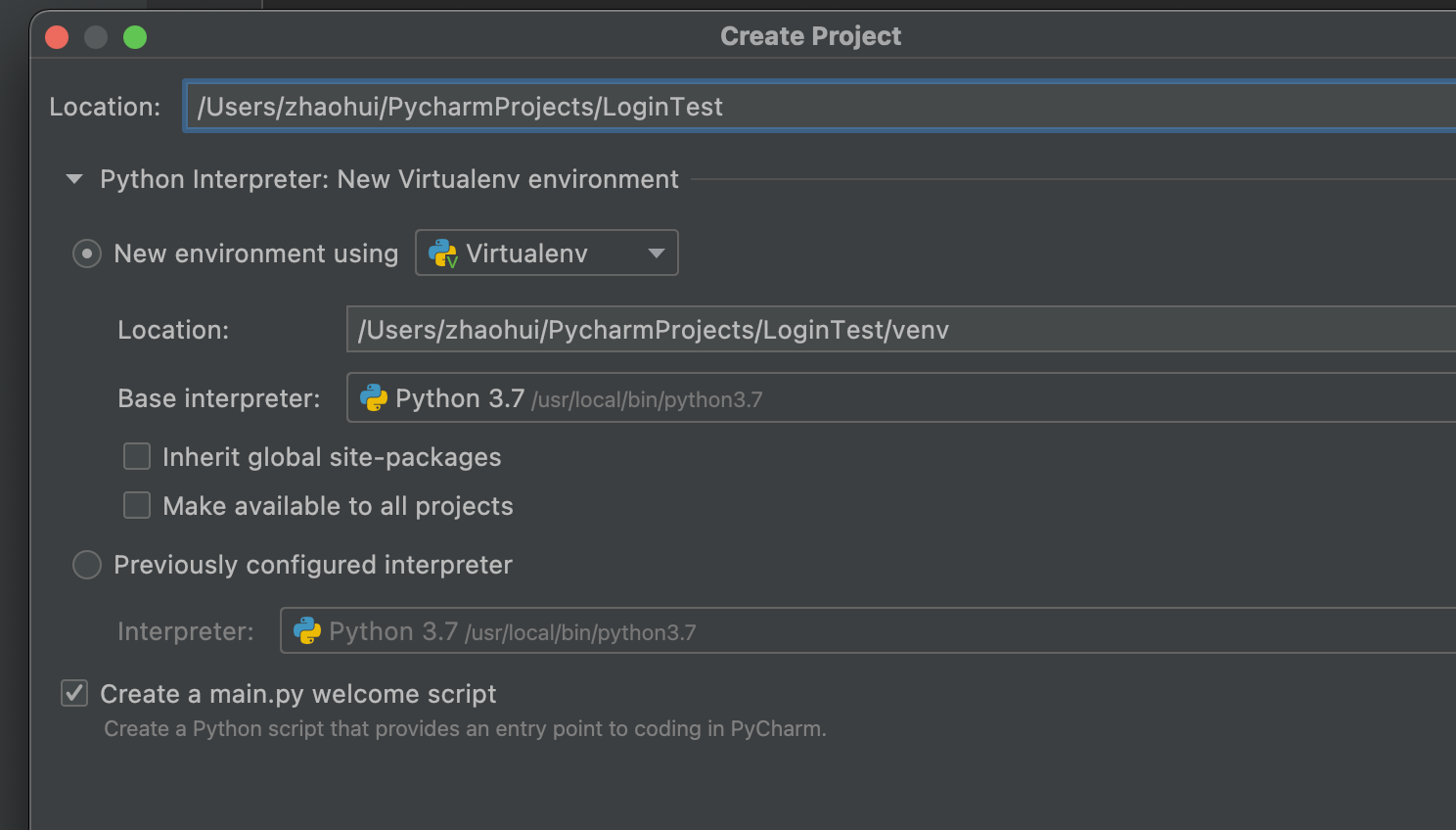Select the New environment using radio button

[87, 254]
